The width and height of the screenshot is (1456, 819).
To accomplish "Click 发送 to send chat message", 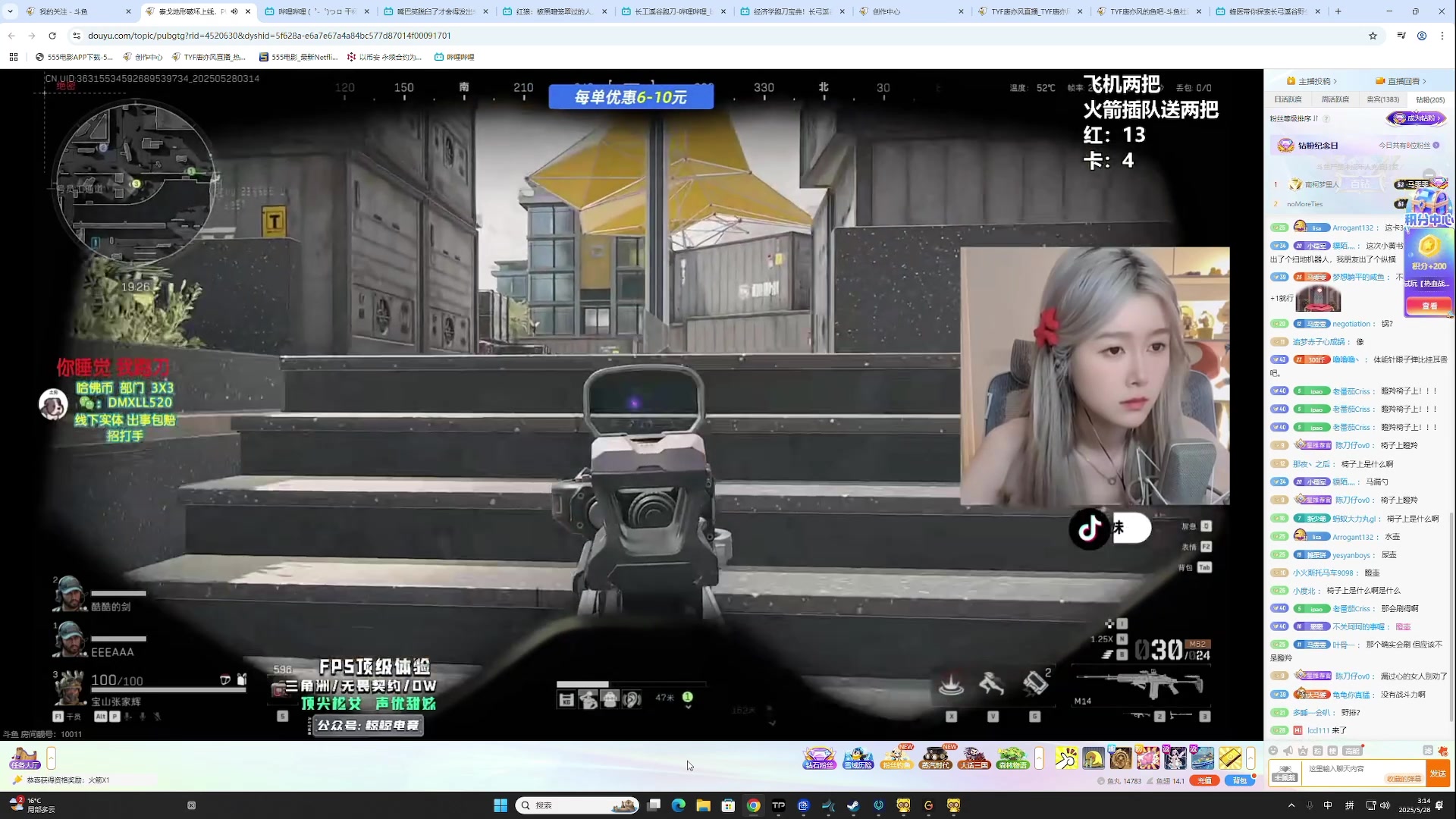I will tap(1438, 773).
